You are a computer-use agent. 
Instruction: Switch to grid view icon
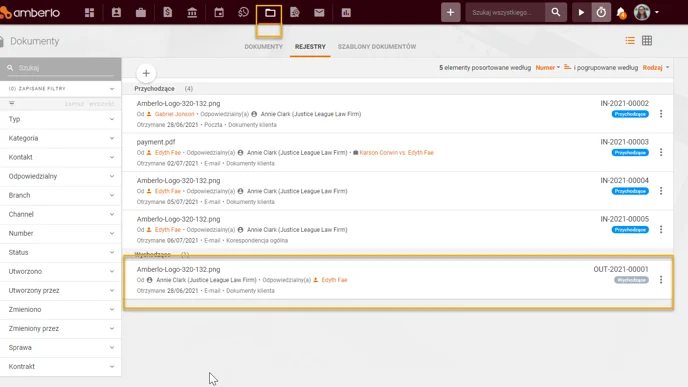(x=647, y=41)
